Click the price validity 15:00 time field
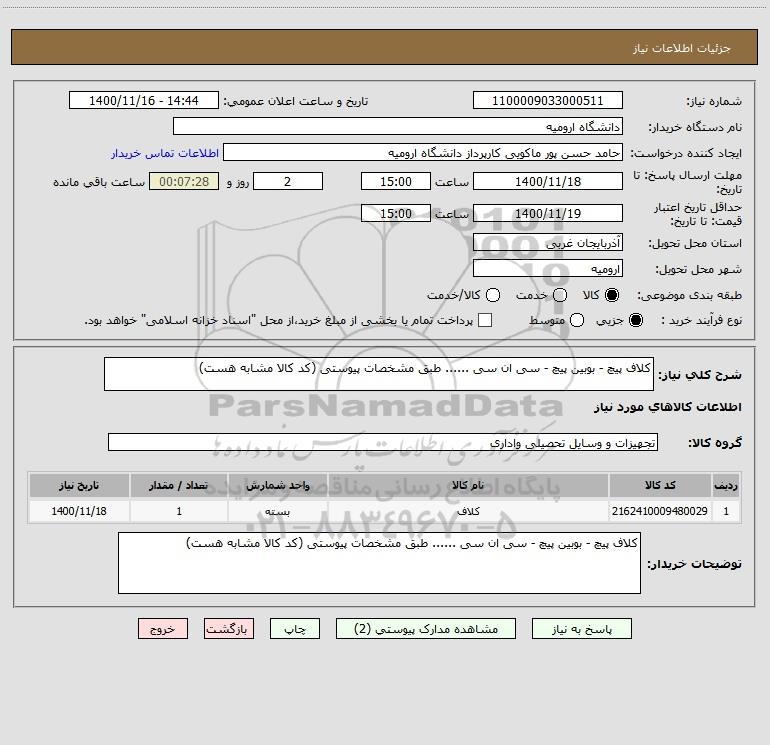Viewport: 770px width, 745px height. (396, 213)
